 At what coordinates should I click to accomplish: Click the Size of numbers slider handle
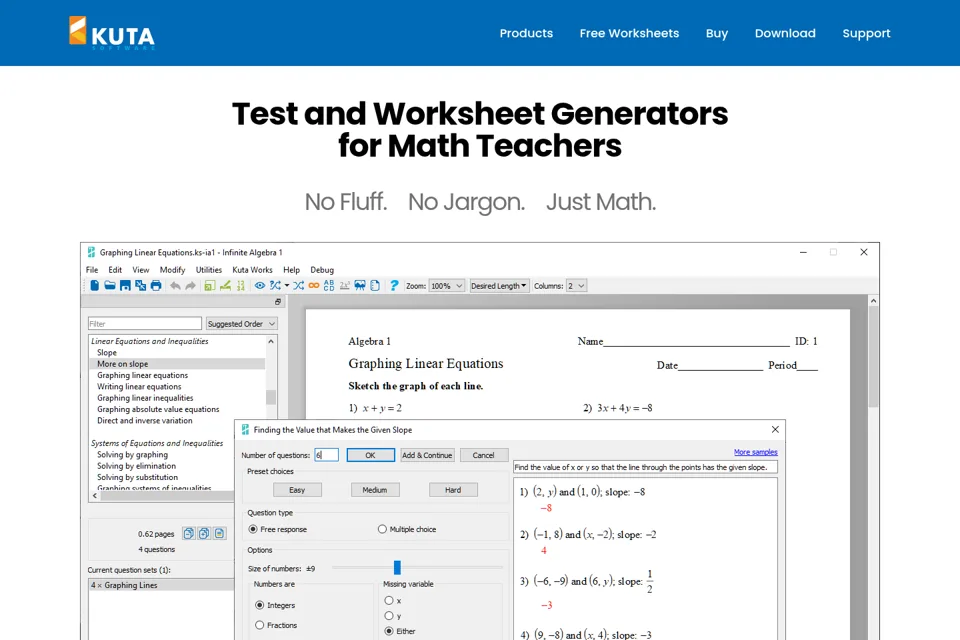tap(397, 568)
